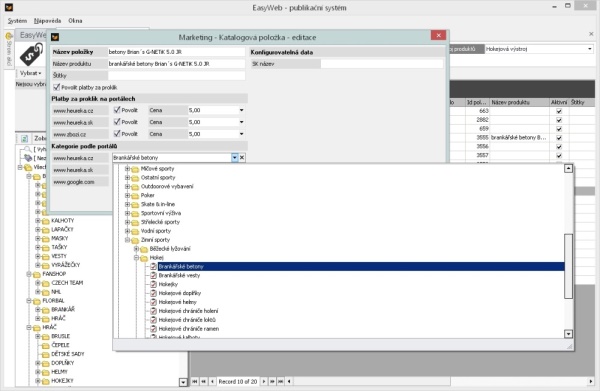
Task: Toggle Povolit checkbox for www.heureka.cz
Action: tap(117, 110)
